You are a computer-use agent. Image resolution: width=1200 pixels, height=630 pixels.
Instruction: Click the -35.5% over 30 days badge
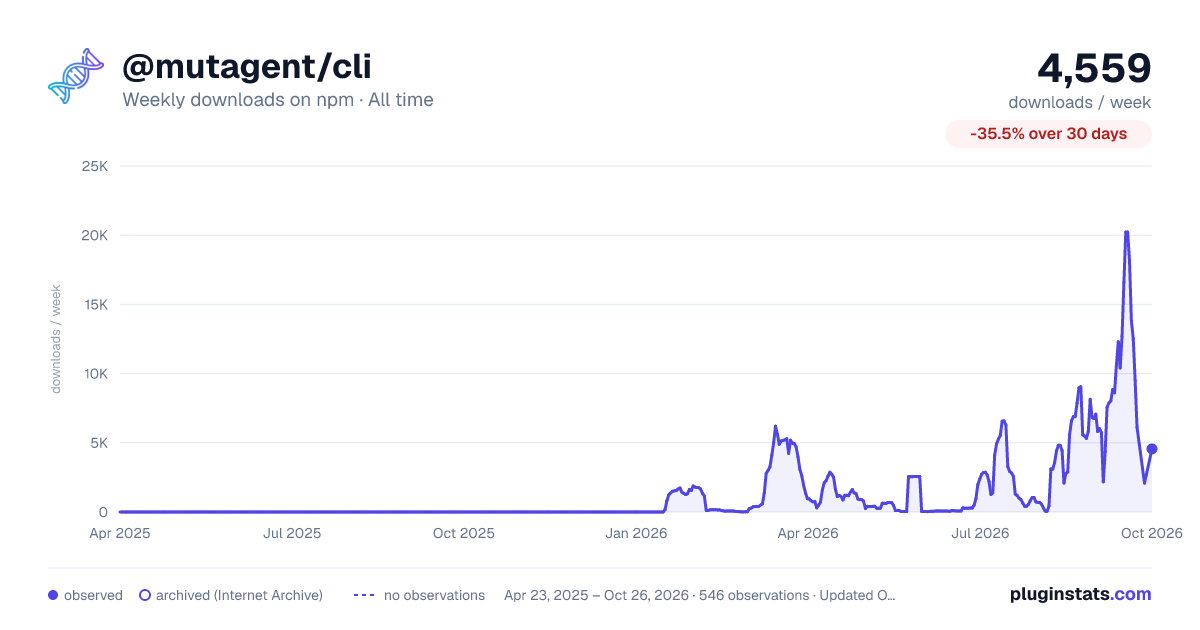coord(1049,134)
